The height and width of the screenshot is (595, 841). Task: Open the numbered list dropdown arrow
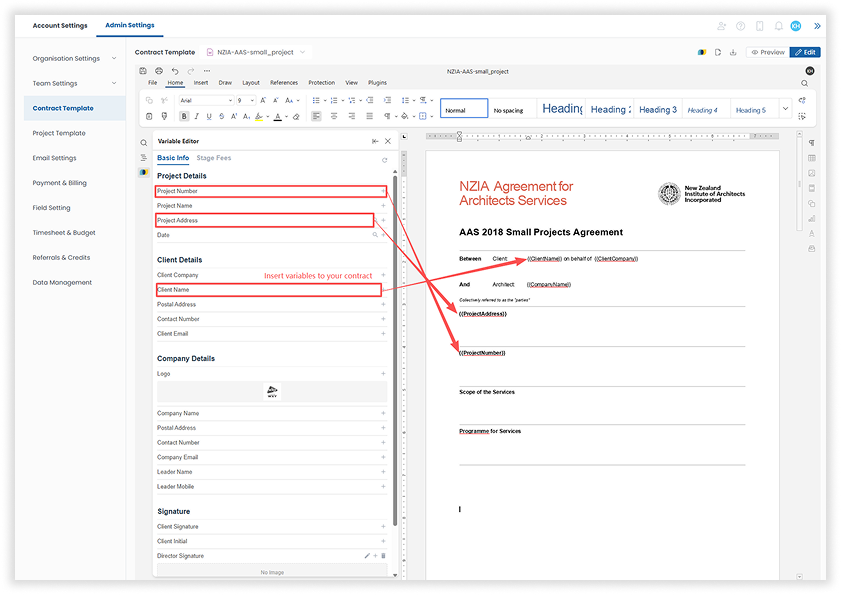pyautogui.click(x=343, y=100)
